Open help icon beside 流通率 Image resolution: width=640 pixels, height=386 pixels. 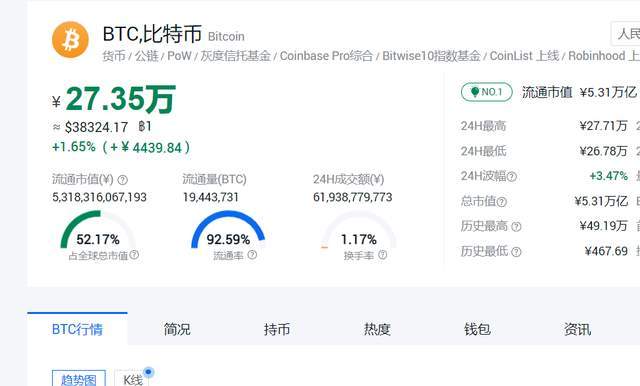(252, 255)
